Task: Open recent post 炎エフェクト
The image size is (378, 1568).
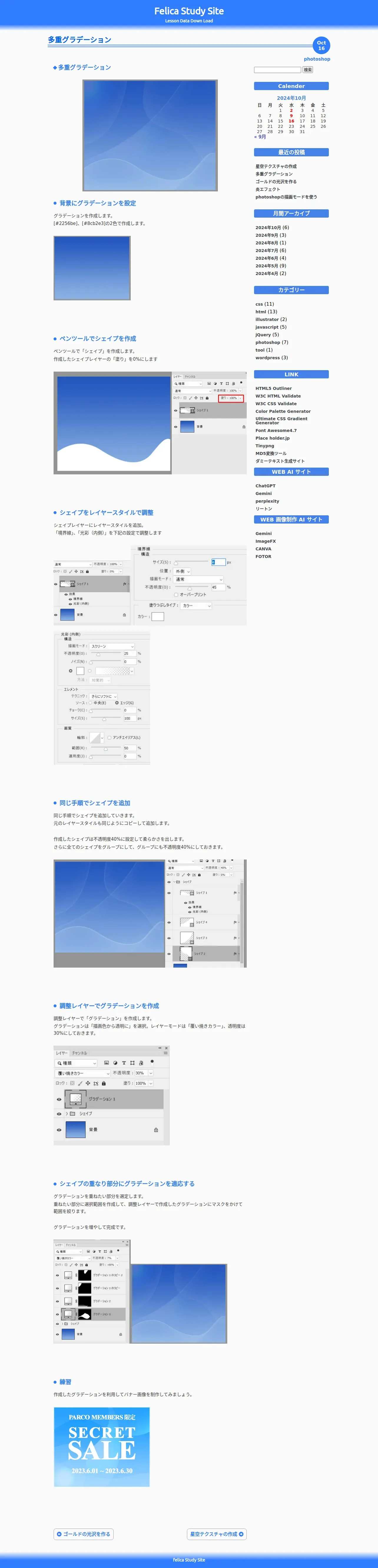Action: click(268, 189)
